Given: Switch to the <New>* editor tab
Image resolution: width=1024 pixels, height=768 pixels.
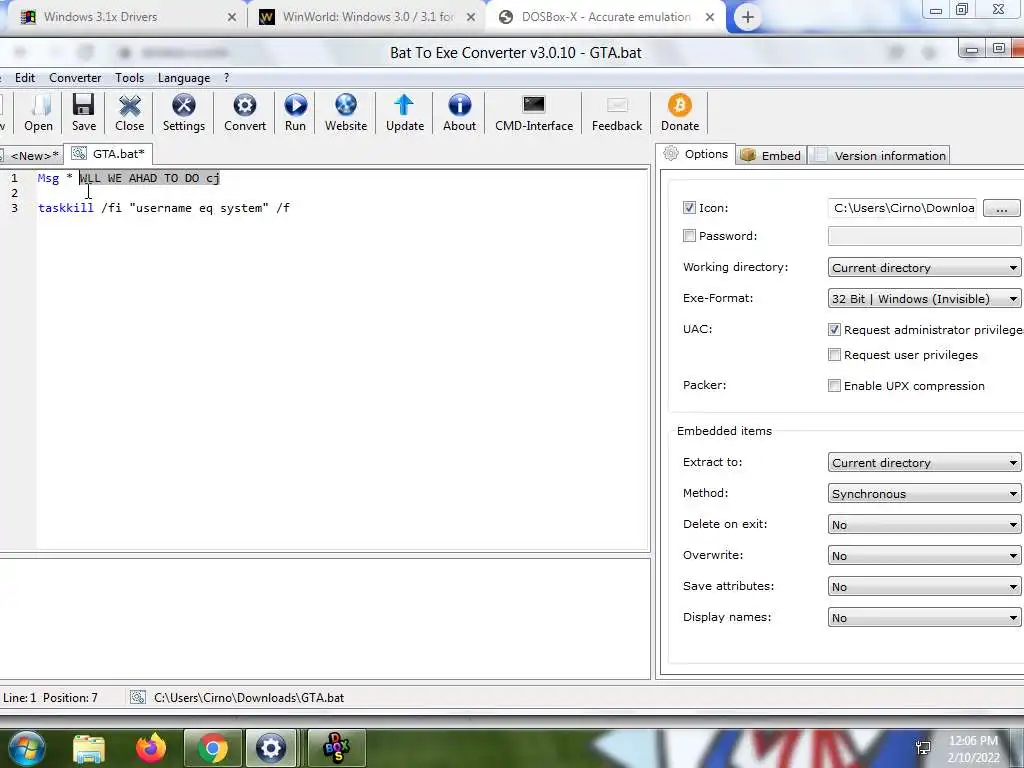Looking at the screenshot, I should (x=34, y=155).
